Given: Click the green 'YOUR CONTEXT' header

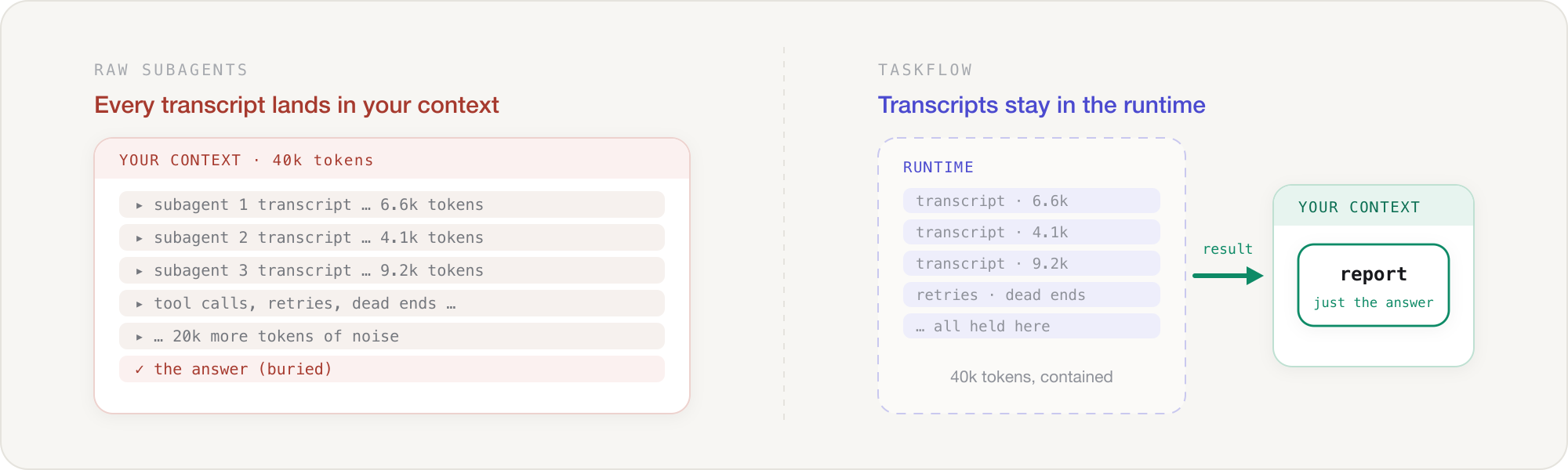Looking at the screenshot, I should [x=1374, y=207].
